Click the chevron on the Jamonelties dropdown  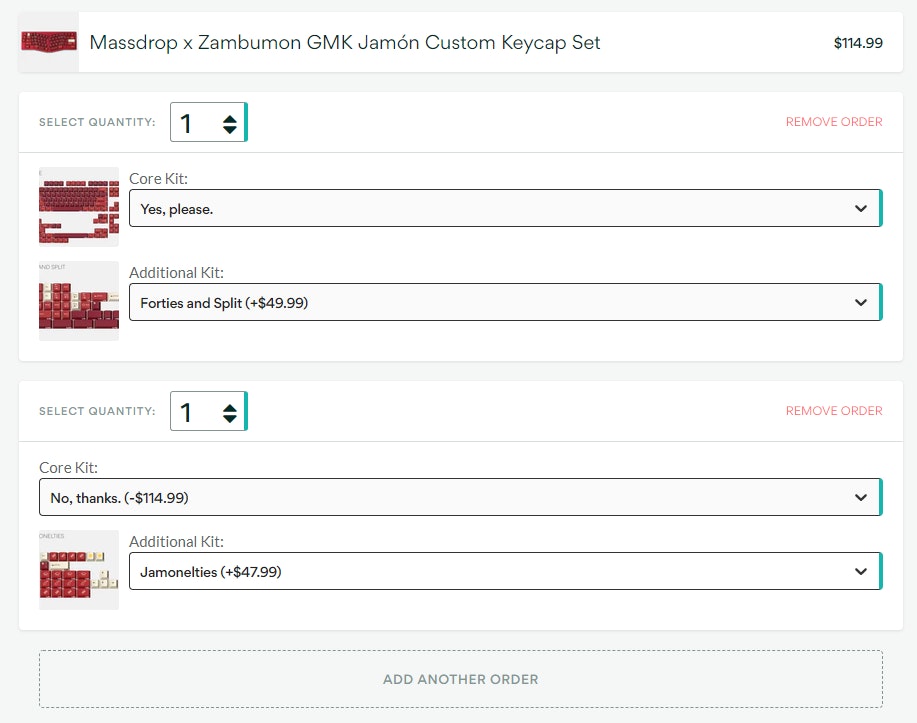tap(861, 572)
